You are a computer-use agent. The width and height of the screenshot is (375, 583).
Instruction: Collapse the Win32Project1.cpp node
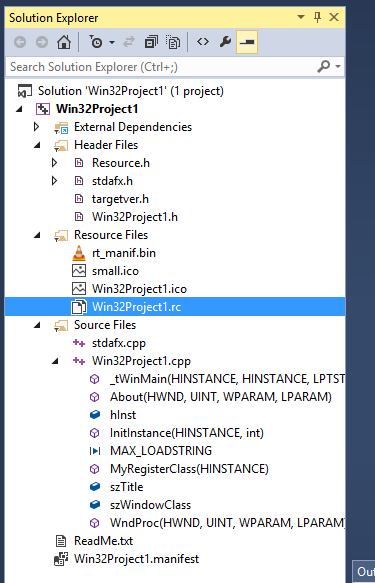(x=55, y=361)
